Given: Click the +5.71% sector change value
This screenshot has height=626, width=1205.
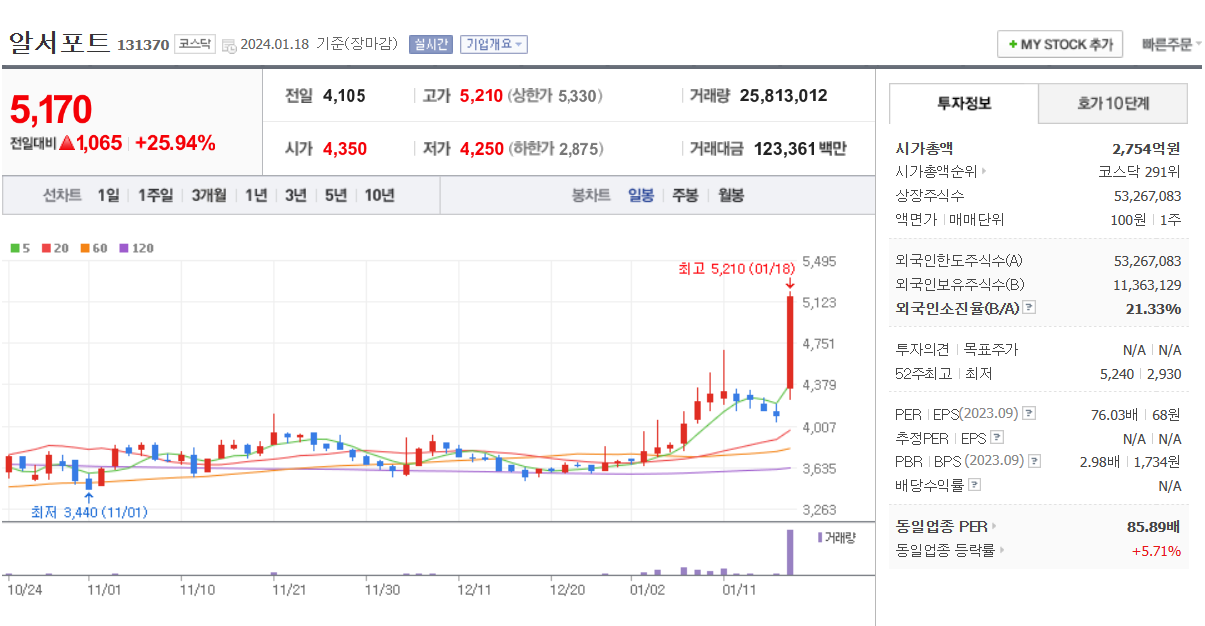Looking at the screenshot, I should [x=1156, y=550].
